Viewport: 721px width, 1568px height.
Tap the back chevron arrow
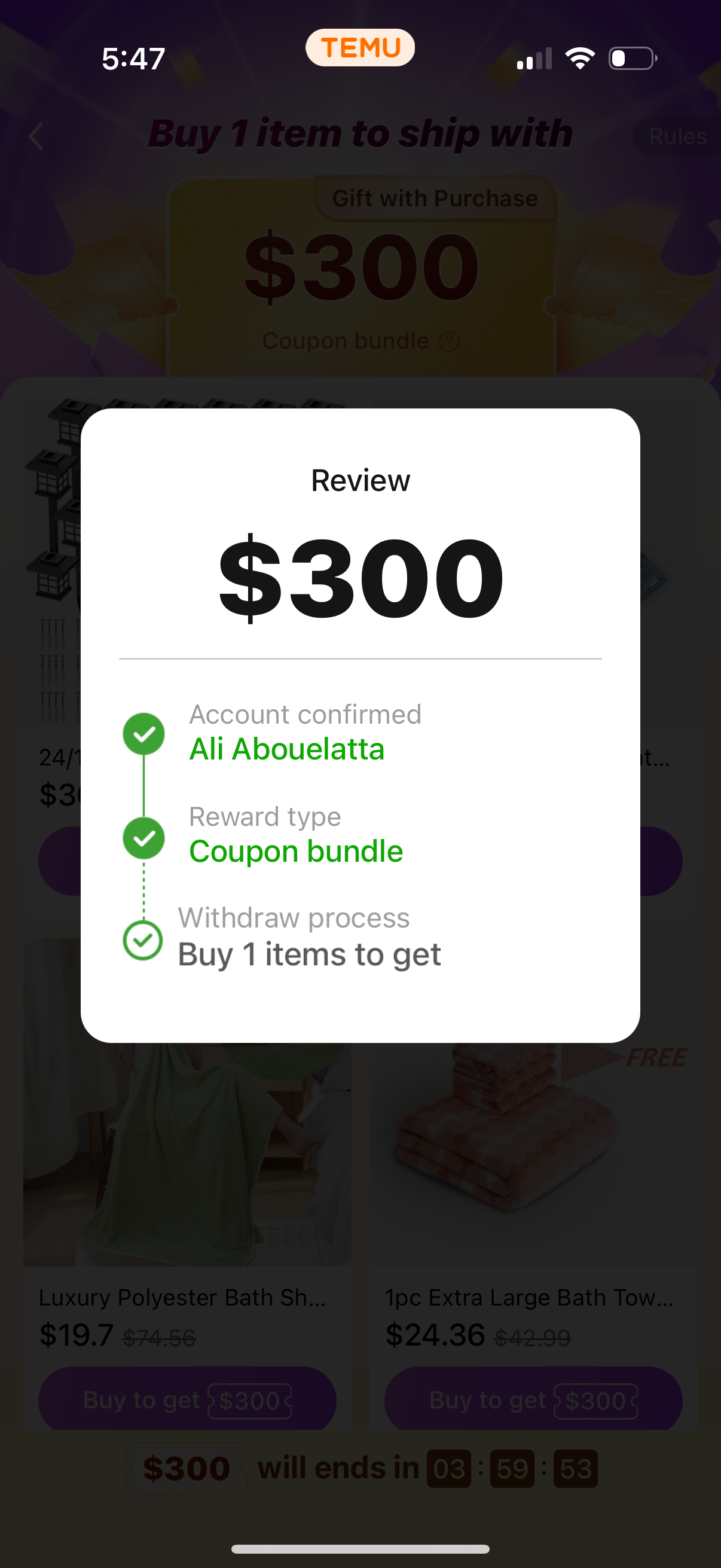(x=36, y=136)
